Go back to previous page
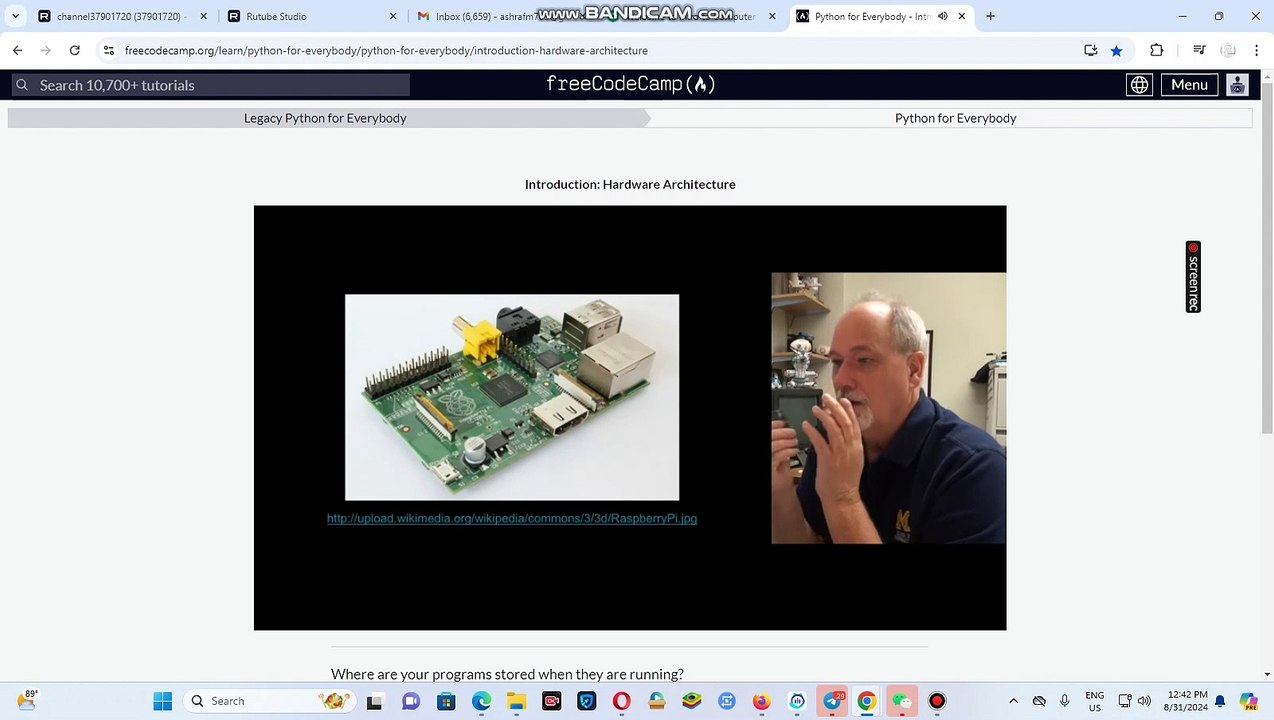The image size is (1274, 720). pyautogui.click(x=17, y=50)
